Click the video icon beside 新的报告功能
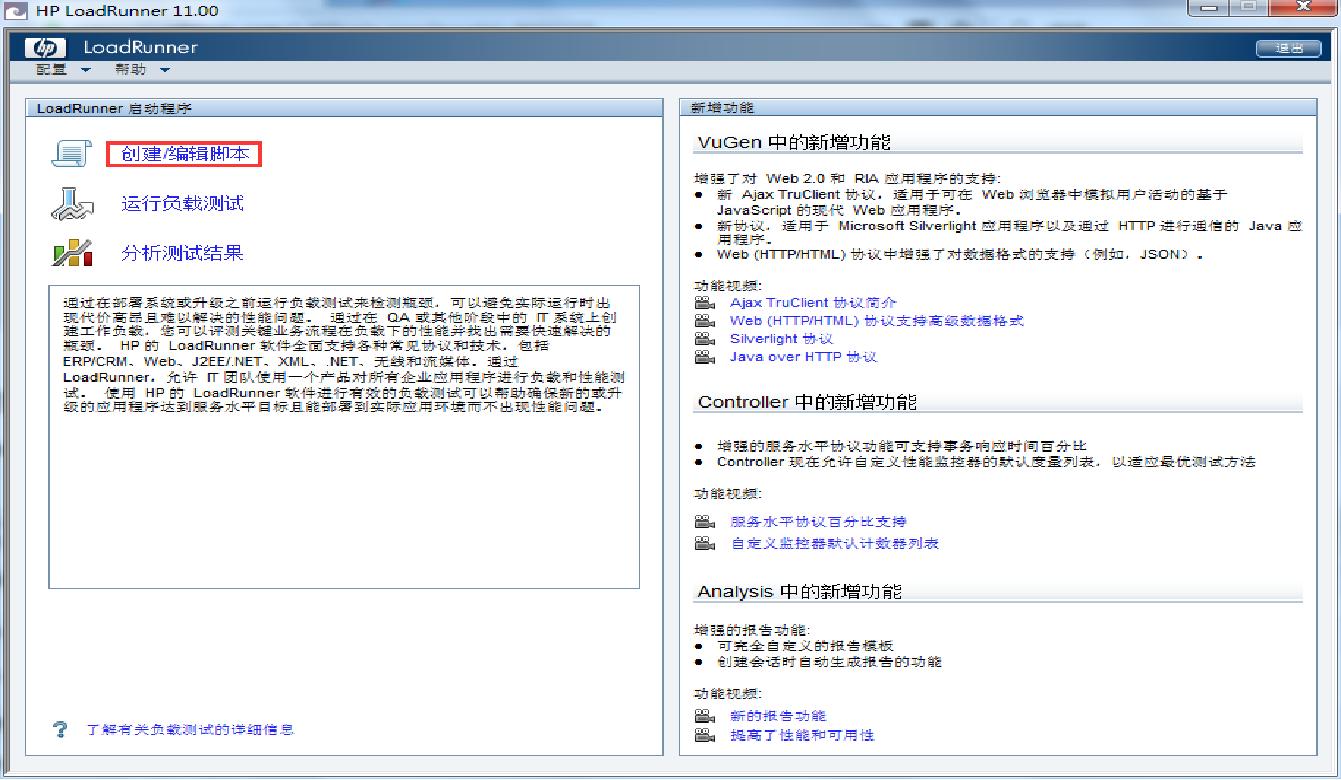1341x780 pixels. pyautogui.click(x=707, y=716)
